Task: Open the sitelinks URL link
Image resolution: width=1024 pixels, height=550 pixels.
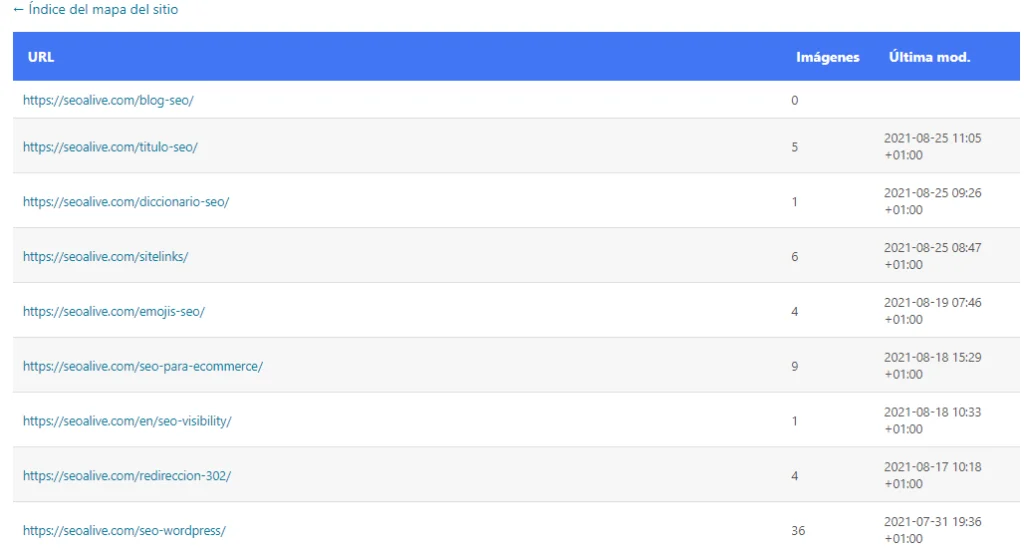Action: pos(106,257)
